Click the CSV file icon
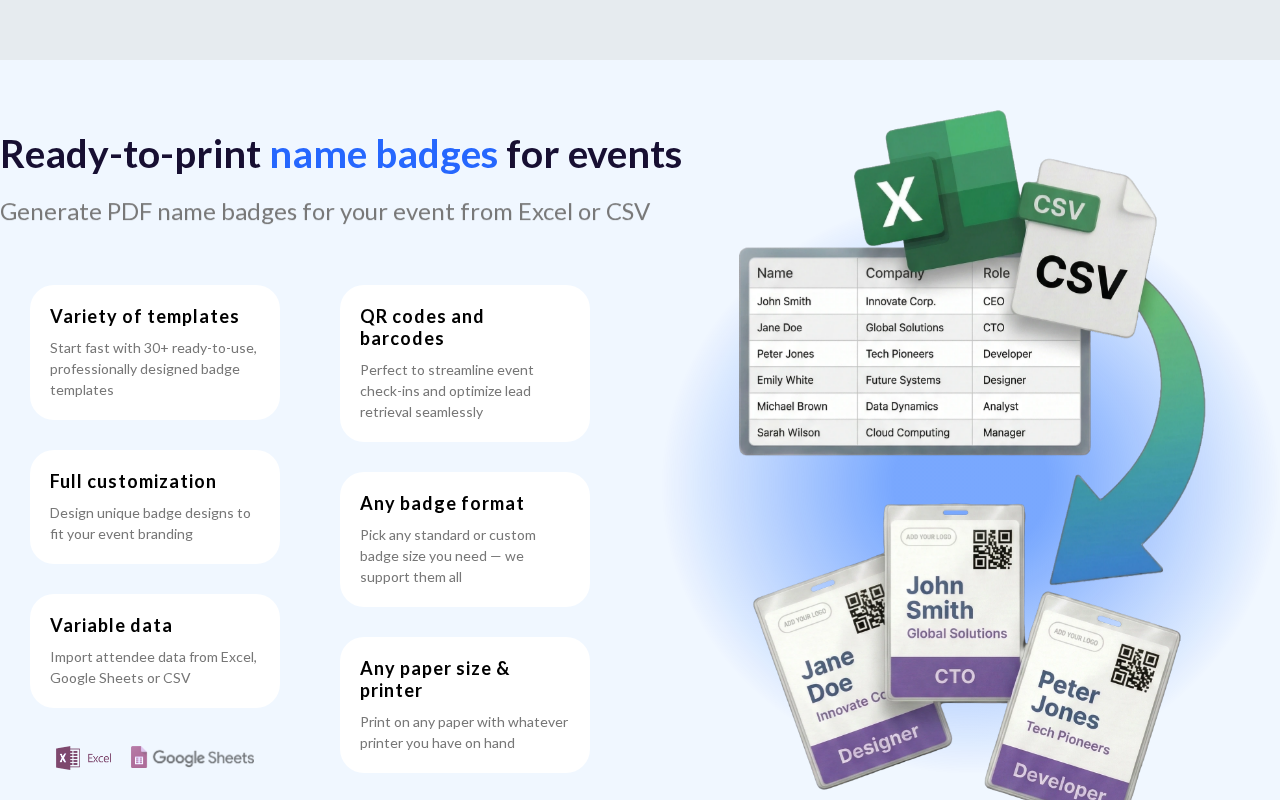This screenshot has width=1280, height=800. click(1087, 250)
